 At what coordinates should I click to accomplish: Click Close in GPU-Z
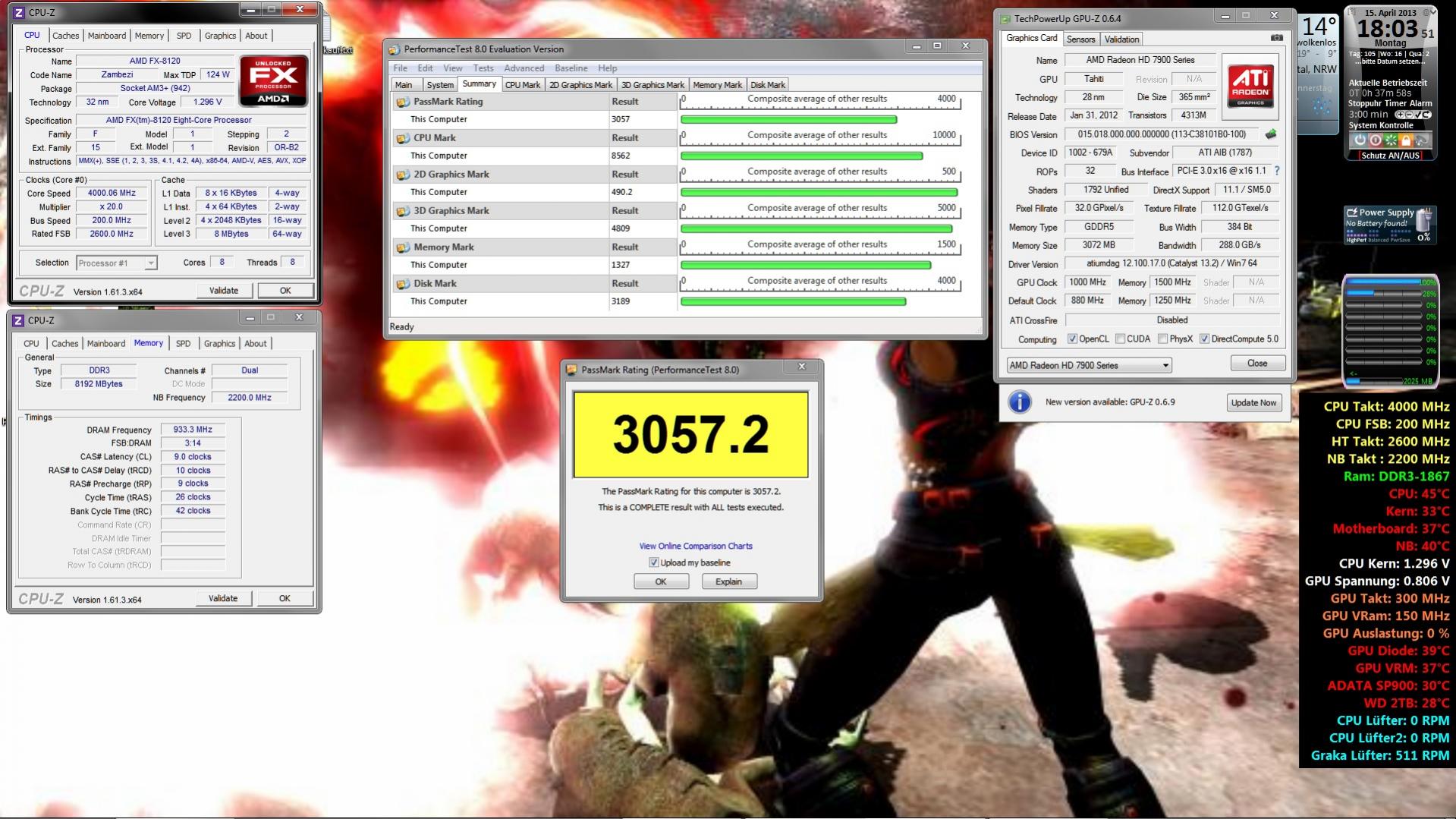tap(1257, 364)
